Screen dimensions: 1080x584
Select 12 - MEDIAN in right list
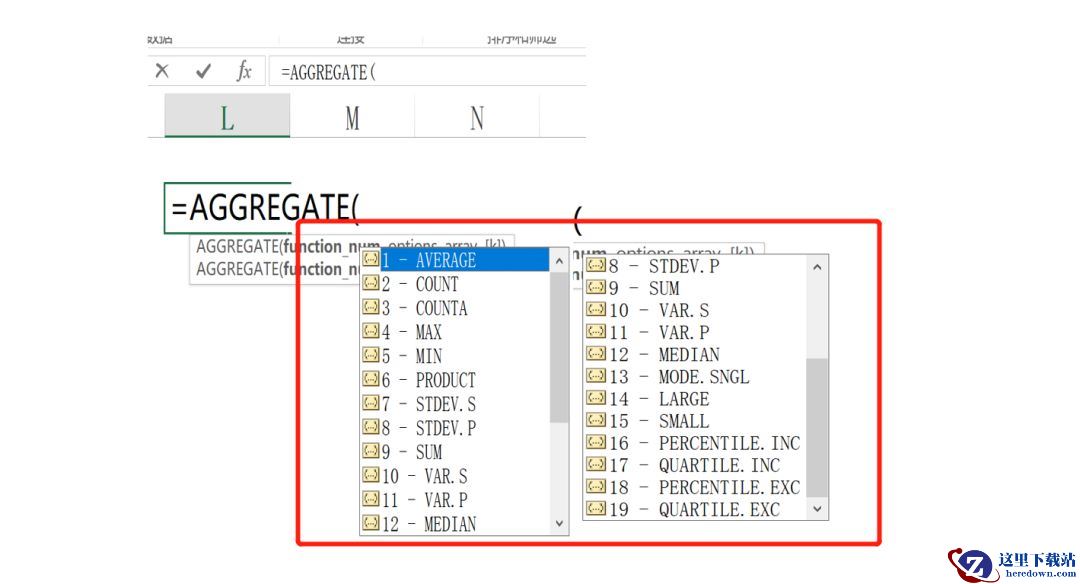click(x=695, y=355)
